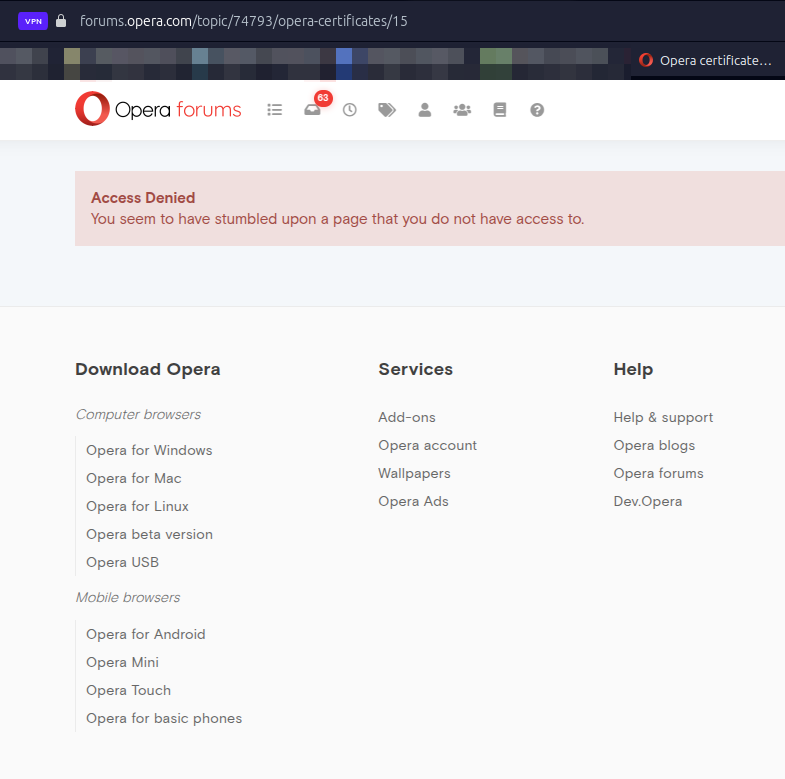Open the Tags icon in navbar
The image size is (785, 779).
pos(387,110)
